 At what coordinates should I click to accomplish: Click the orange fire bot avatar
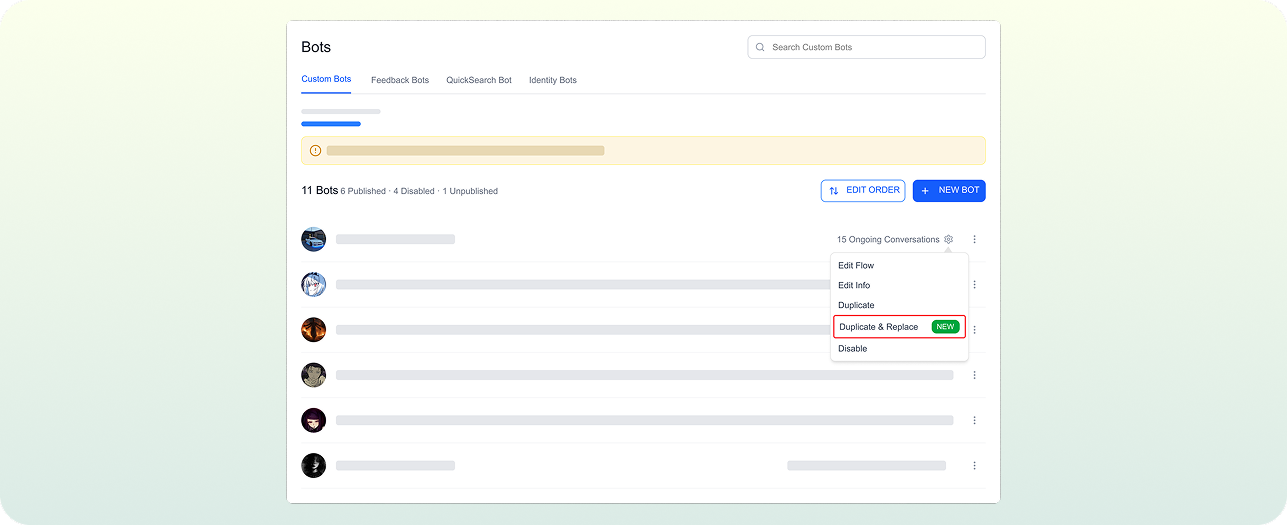(x=314, y=330)
